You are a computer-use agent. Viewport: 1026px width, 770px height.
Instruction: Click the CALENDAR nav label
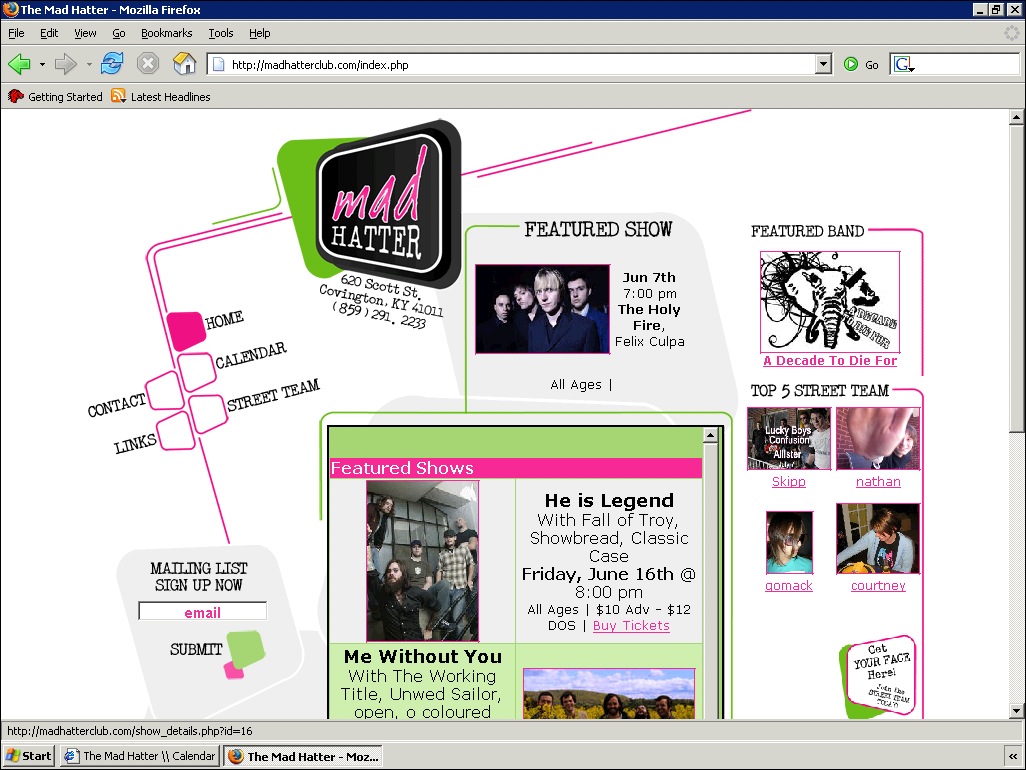pyautogui.click(x=251, y=355)
